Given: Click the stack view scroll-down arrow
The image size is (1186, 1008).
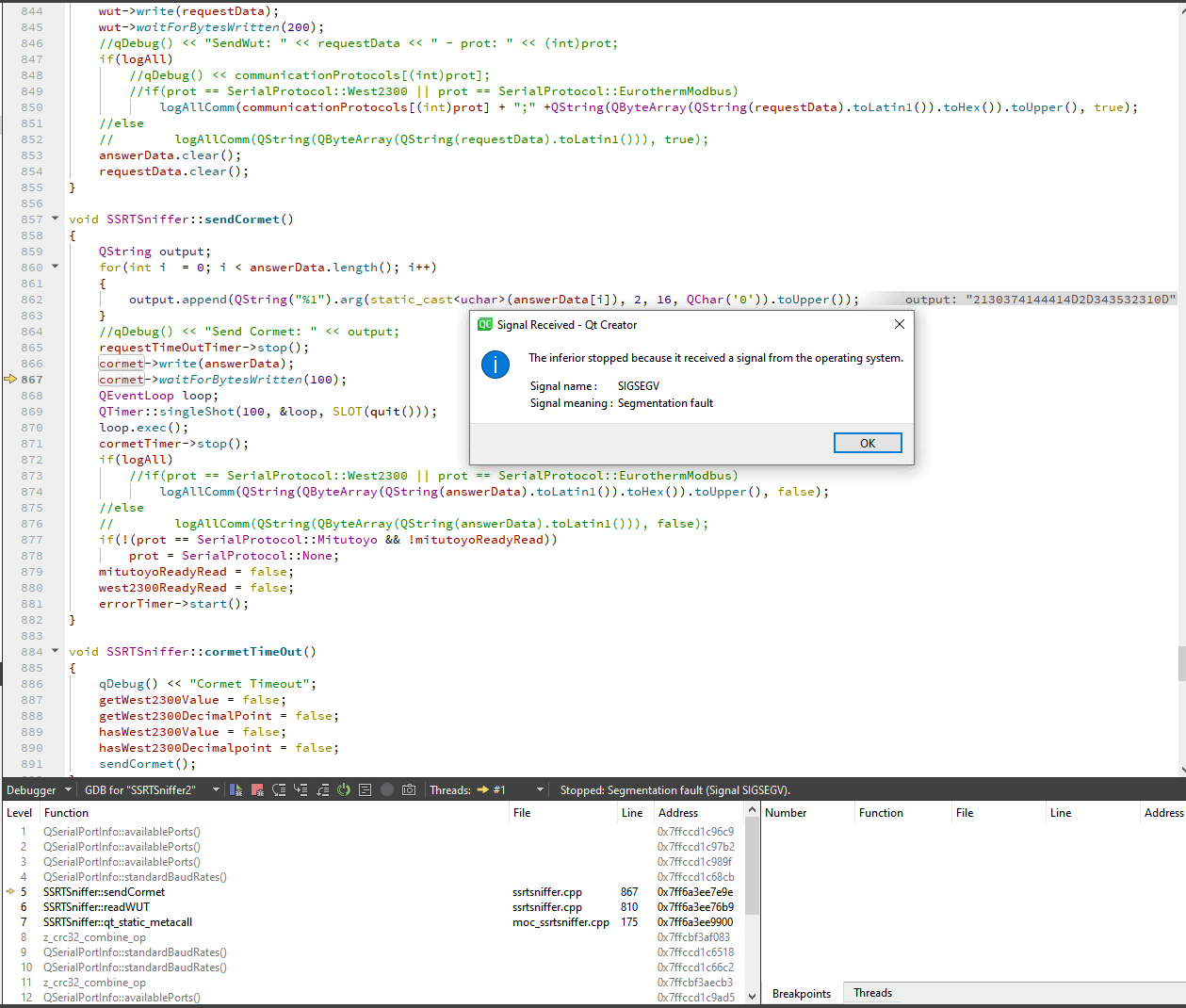Looking at the screenshot, I should tap(752, 996).
